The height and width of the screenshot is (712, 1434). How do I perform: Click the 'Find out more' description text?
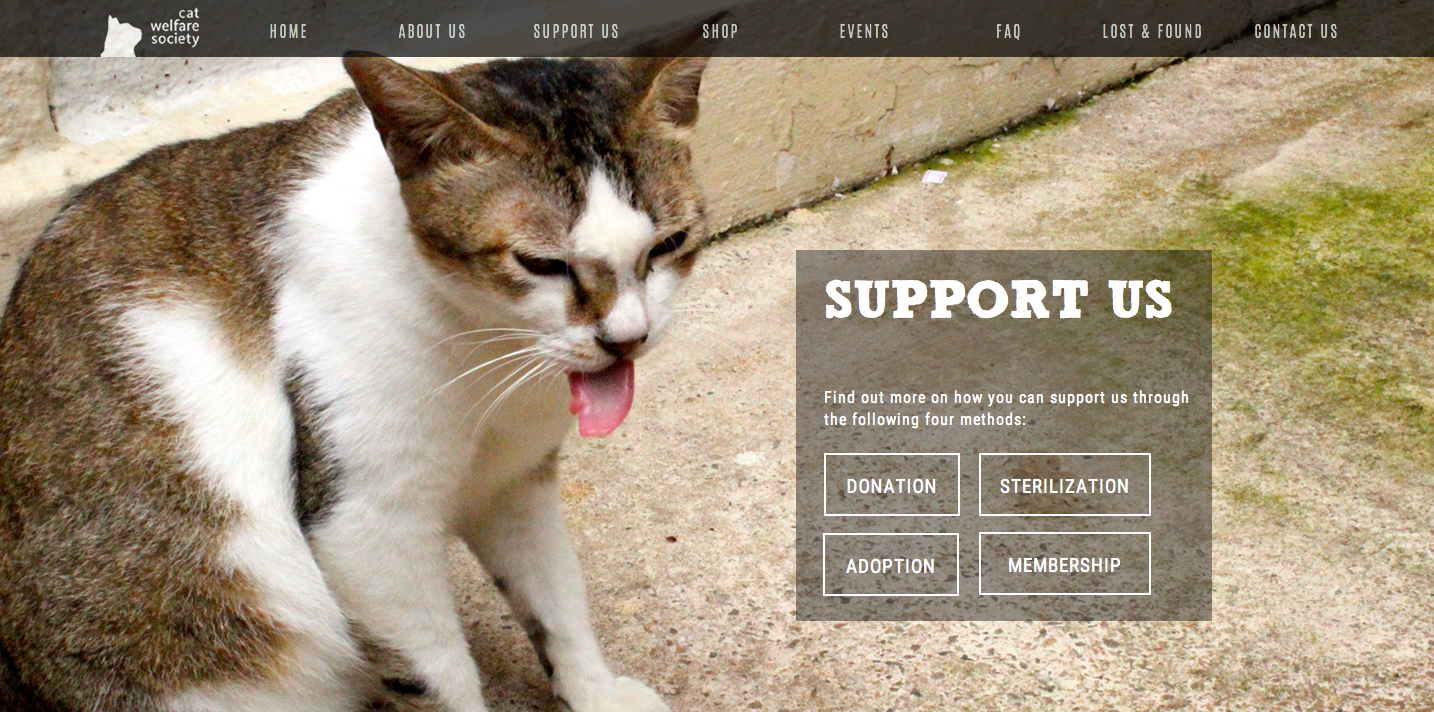(x=1006, y=408)
